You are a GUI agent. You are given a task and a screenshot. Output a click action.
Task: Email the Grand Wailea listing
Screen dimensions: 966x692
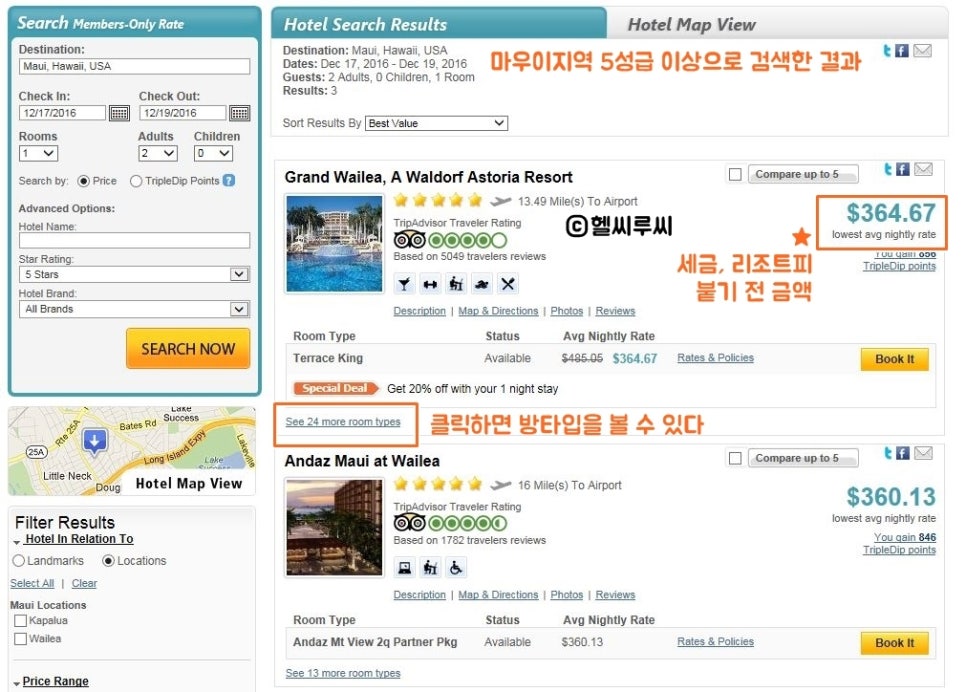click(923, 169)
